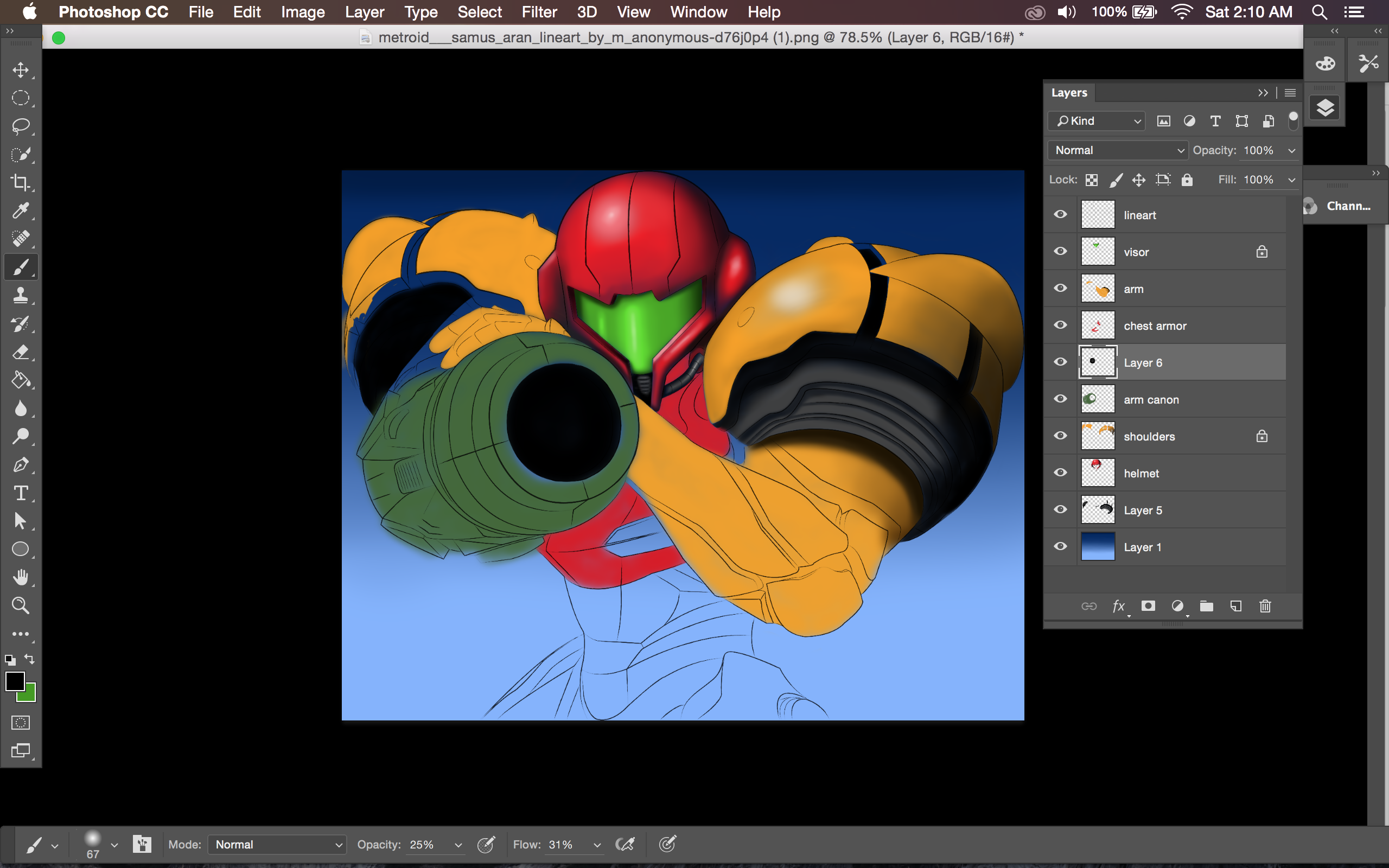Select the Eraser tool
This screenshot has width=1389, height=868.
point(21,352)
